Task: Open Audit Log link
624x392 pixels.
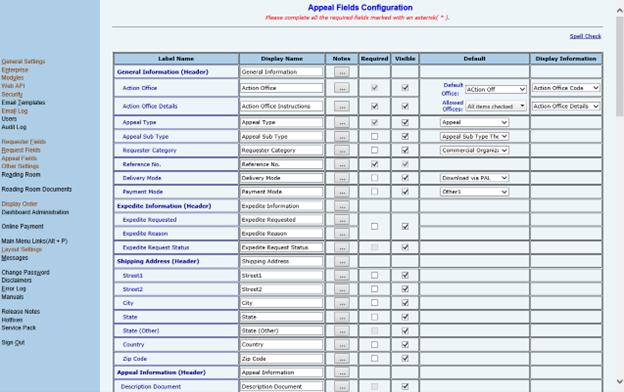Action: pos(14,127)
